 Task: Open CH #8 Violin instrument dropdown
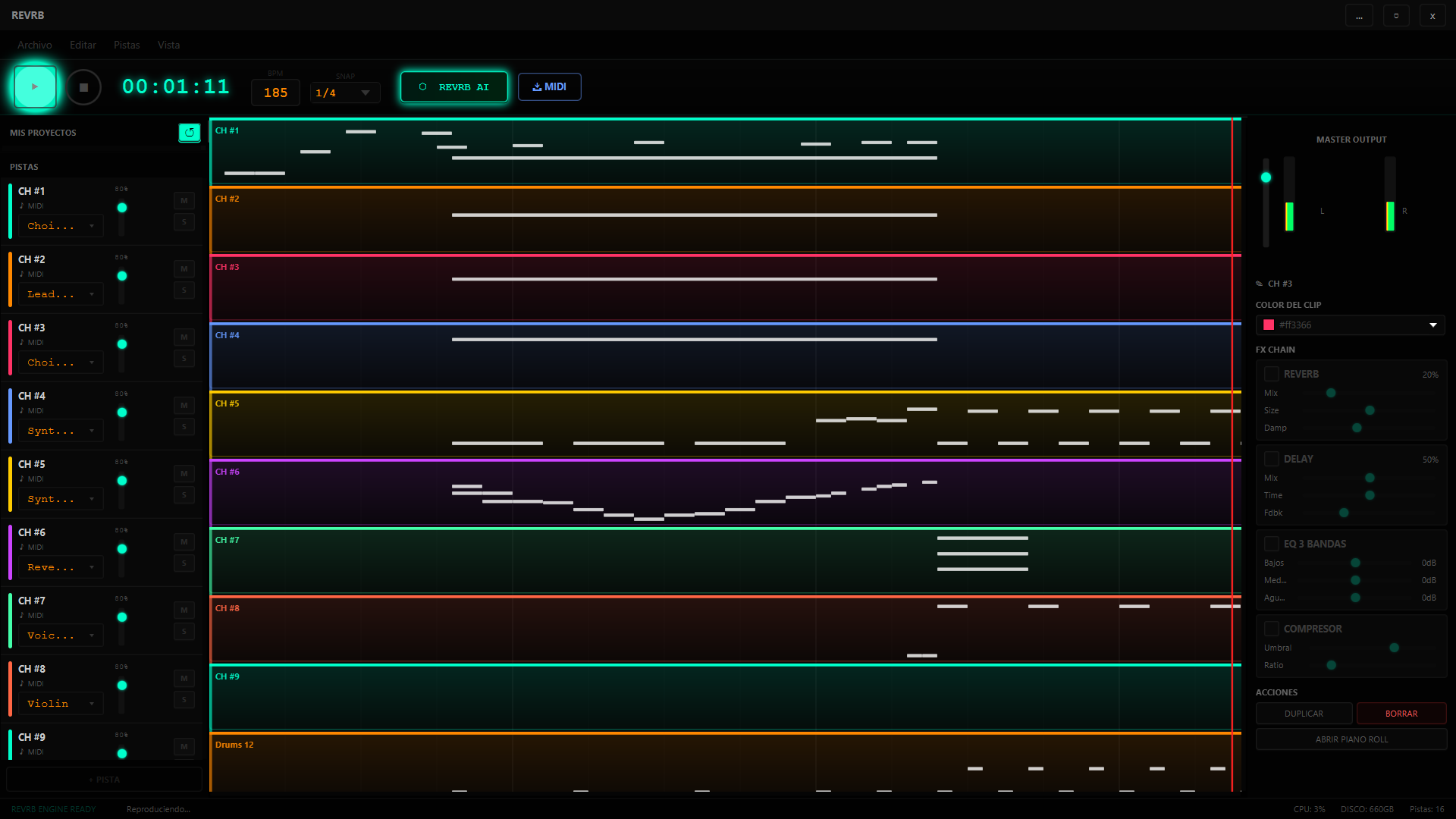click(x=61, y=704)
